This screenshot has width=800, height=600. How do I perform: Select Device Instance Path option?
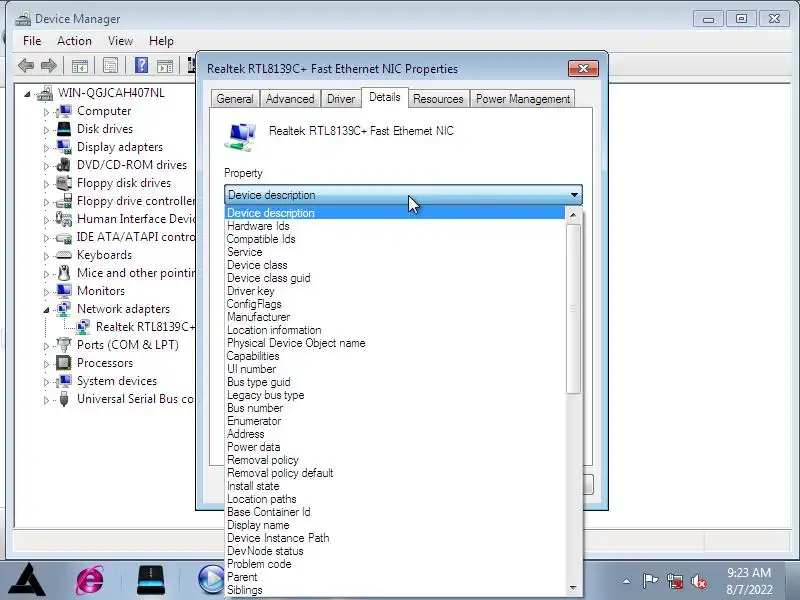(395, 538)
